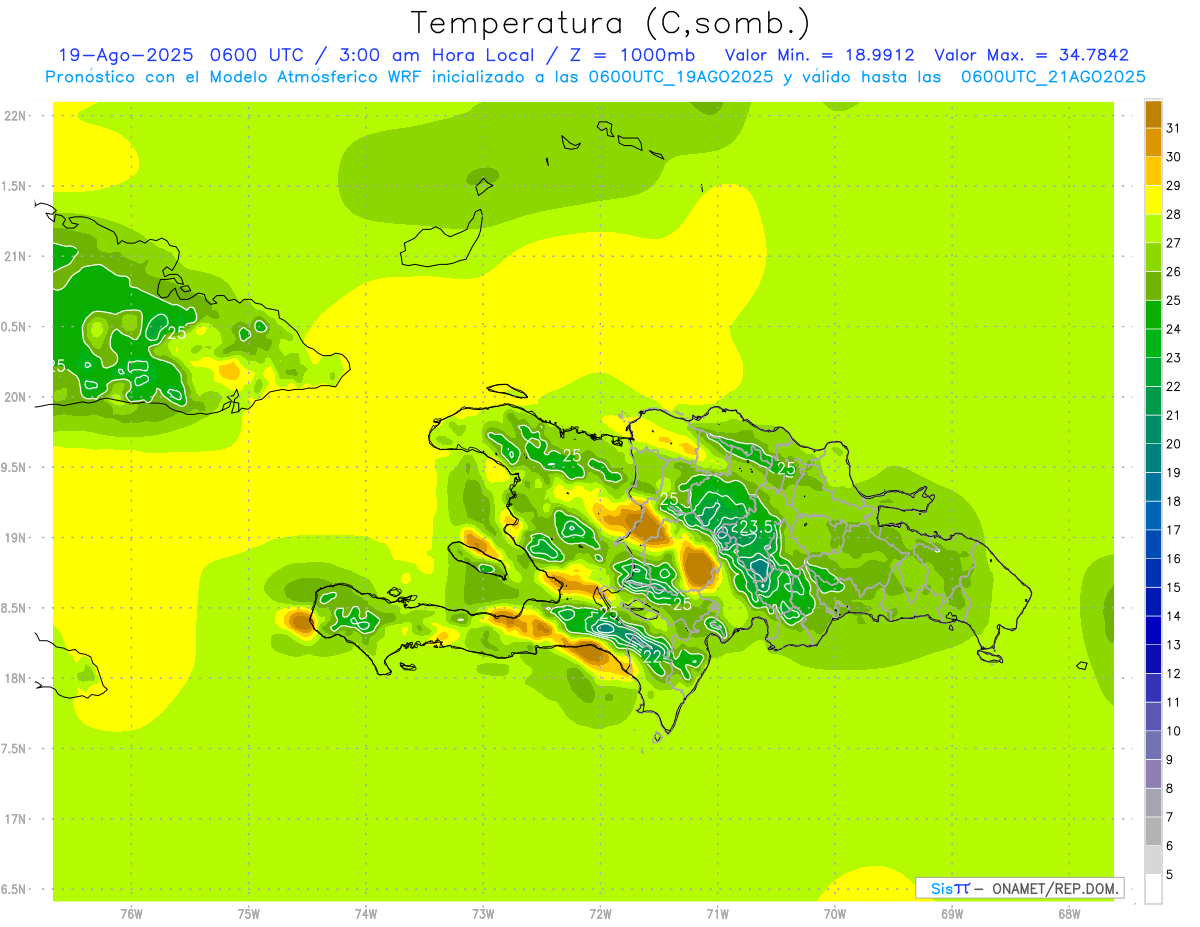This screenshot has width=1200, height=927.
Task: Click the "21N" latitude axis label
Action: [x=16, y=257]
